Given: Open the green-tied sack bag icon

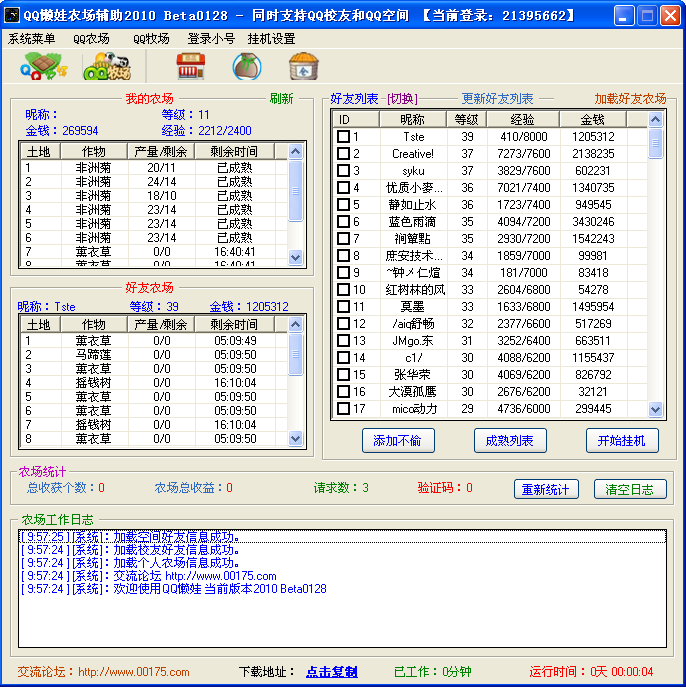Looking at the screenshot, I should click(246, 67).
